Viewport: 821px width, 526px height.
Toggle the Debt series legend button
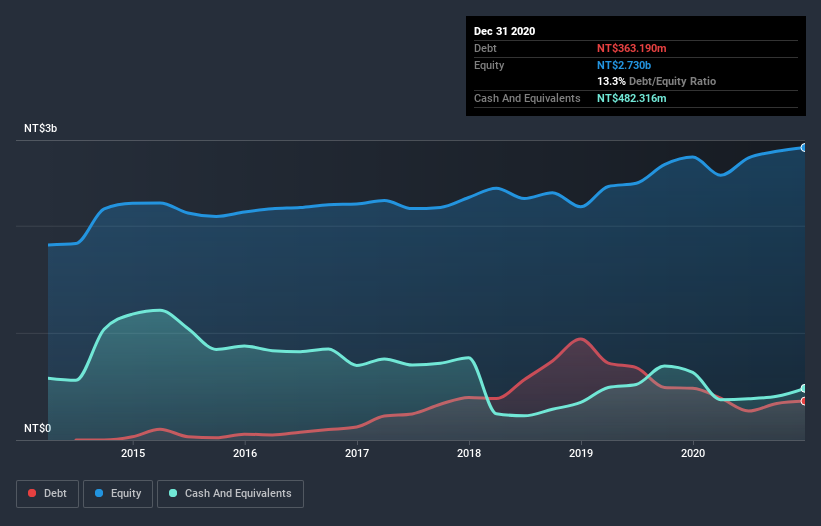[48, 494]
